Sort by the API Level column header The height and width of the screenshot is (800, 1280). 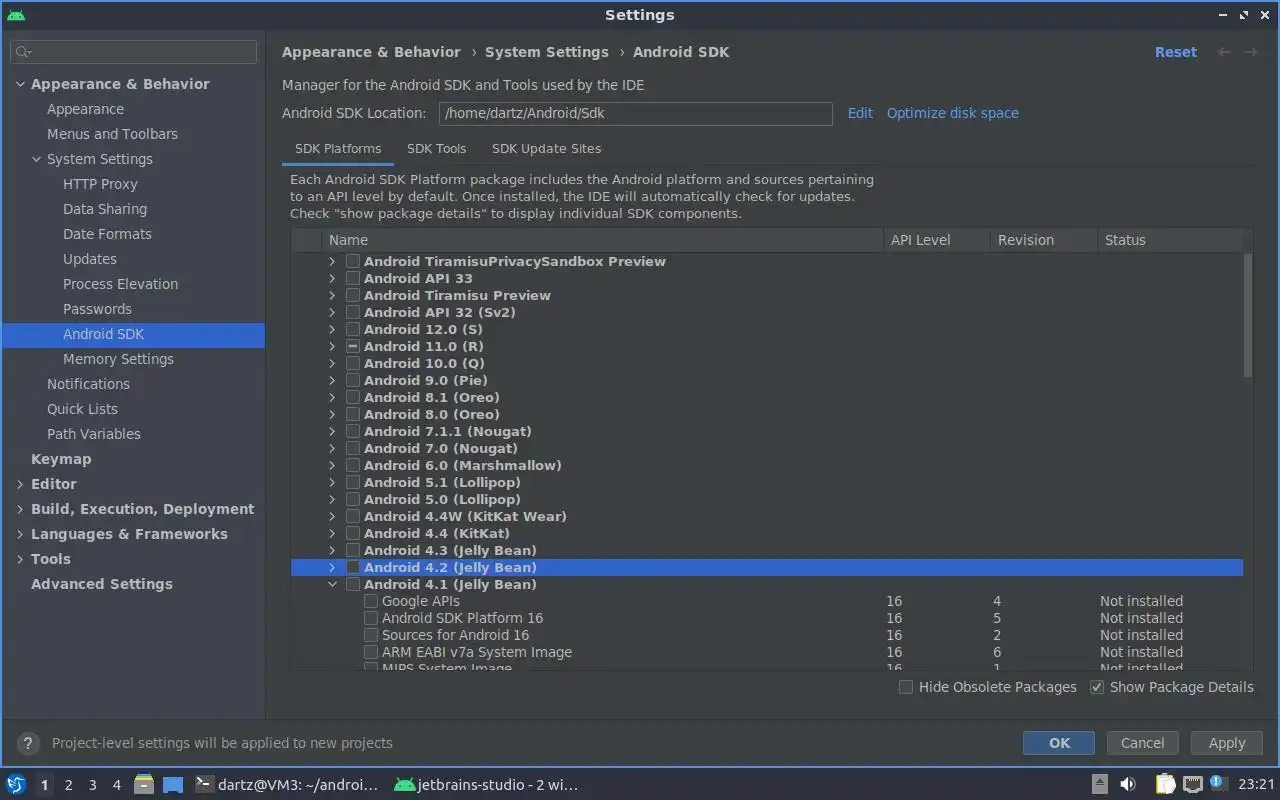(935, 240)
